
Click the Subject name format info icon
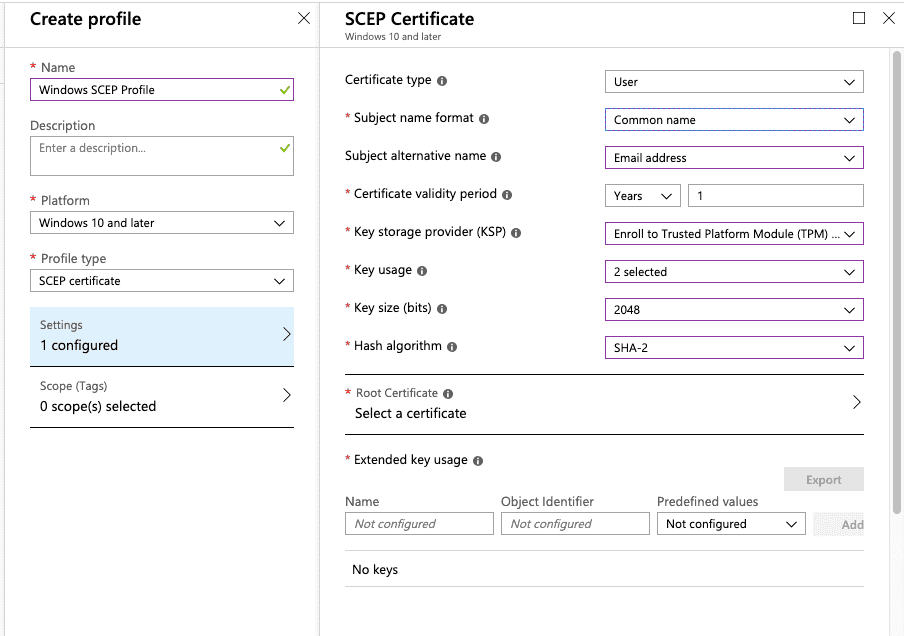coord(484,119)
